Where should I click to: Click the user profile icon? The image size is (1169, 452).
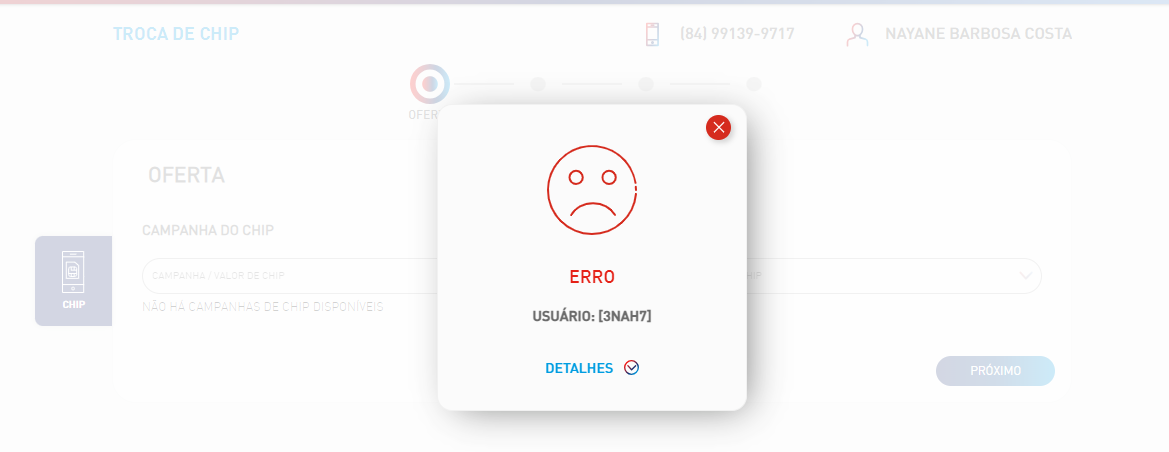pos(857,34)
